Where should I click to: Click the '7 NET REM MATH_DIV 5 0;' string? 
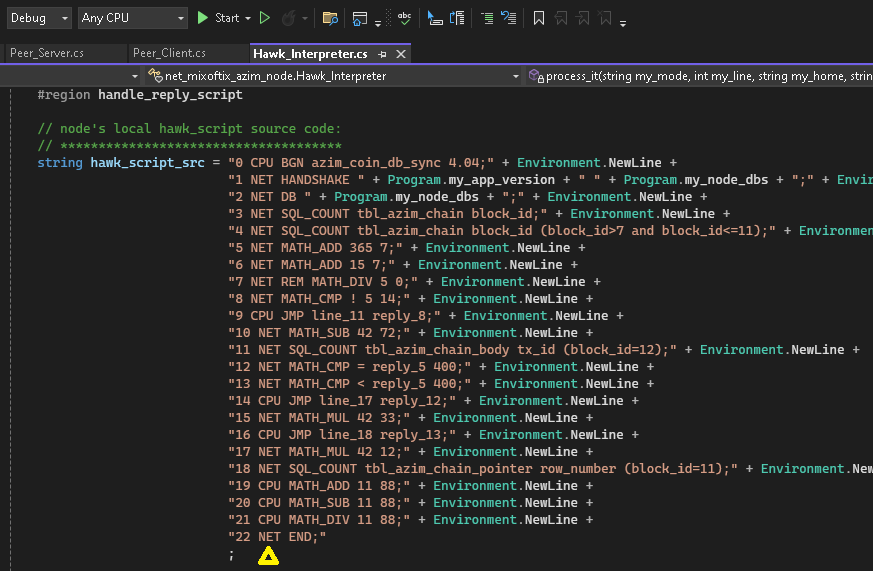(x=323, y=282)
